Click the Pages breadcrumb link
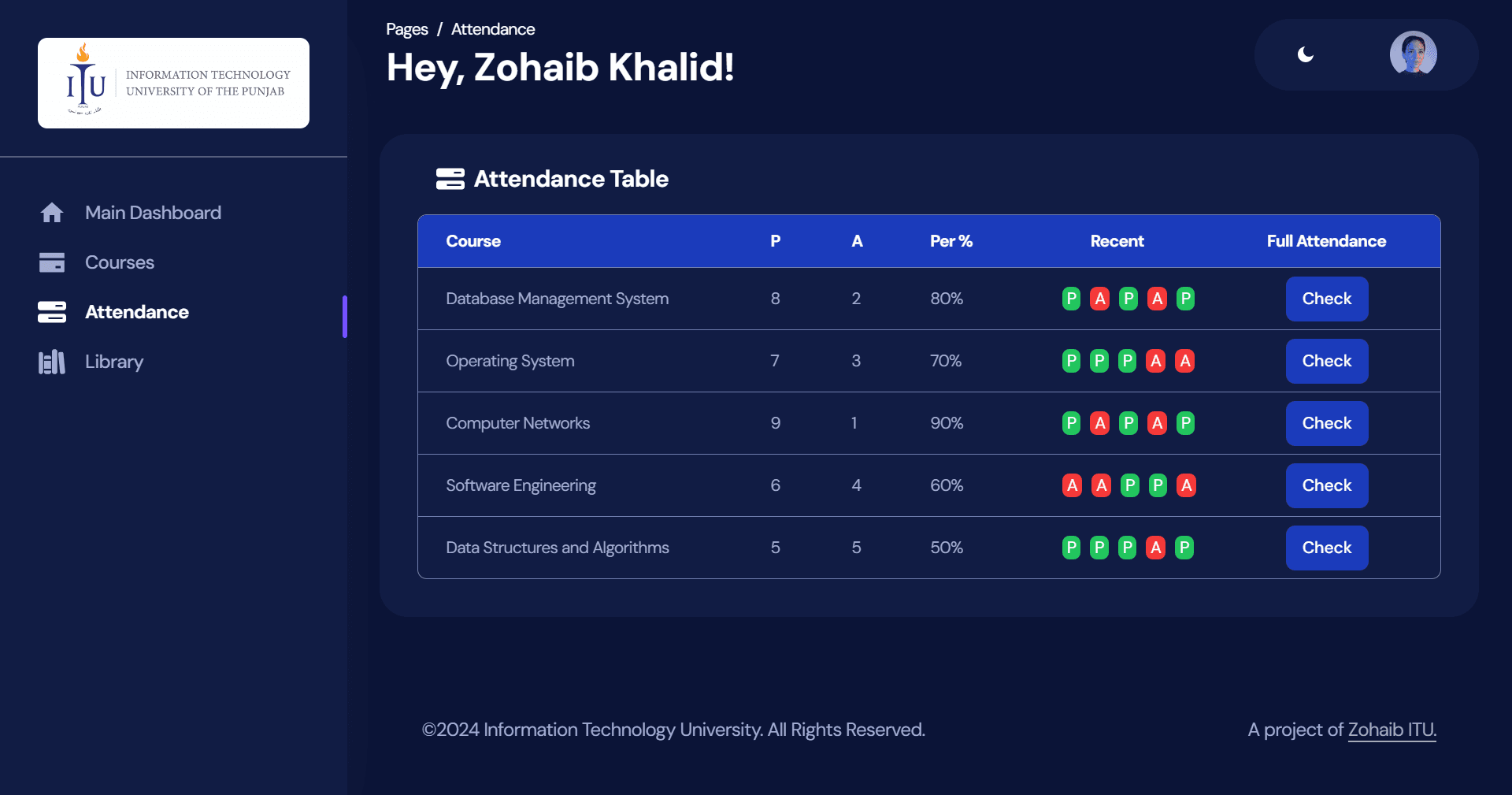1512x795 pixels. (x=407, y=29)
